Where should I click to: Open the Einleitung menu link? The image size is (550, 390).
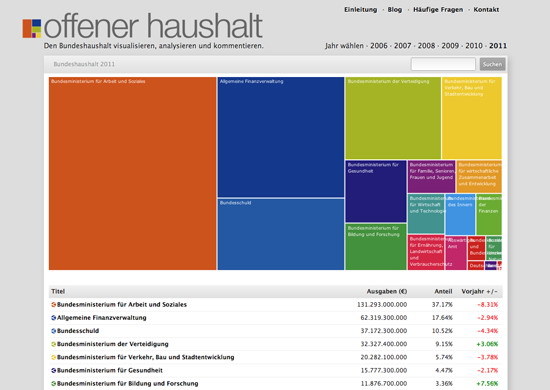(361, 9)
